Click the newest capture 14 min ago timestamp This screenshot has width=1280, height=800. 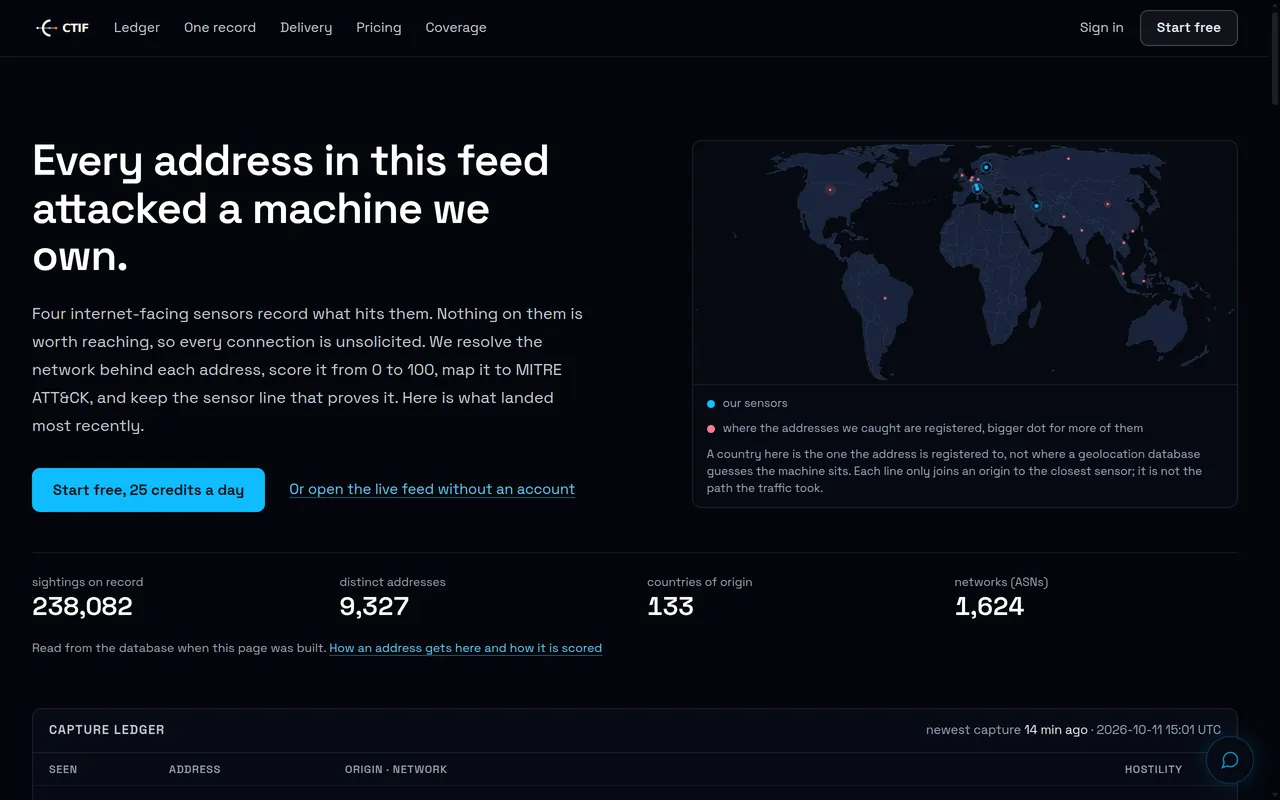tap(1073, 730)
